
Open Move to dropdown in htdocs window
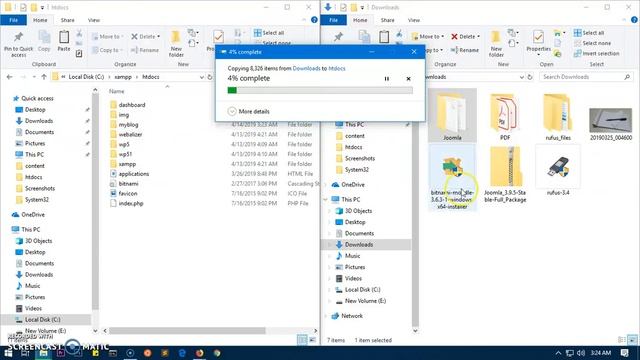[x=107, y=36]
